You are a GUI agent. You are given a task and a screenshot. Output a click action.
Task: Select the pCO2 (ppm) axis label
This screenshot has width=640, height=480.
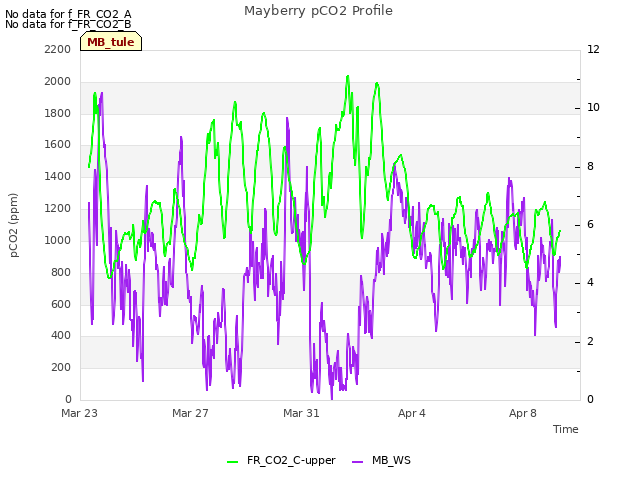click(x=14, y=225)
